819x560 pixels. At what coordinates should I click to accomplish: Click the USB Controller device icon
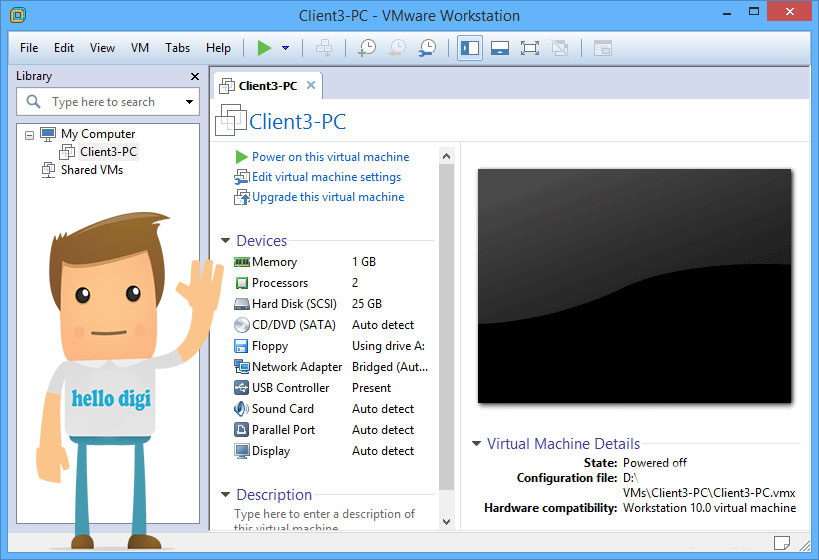point(241,388)
